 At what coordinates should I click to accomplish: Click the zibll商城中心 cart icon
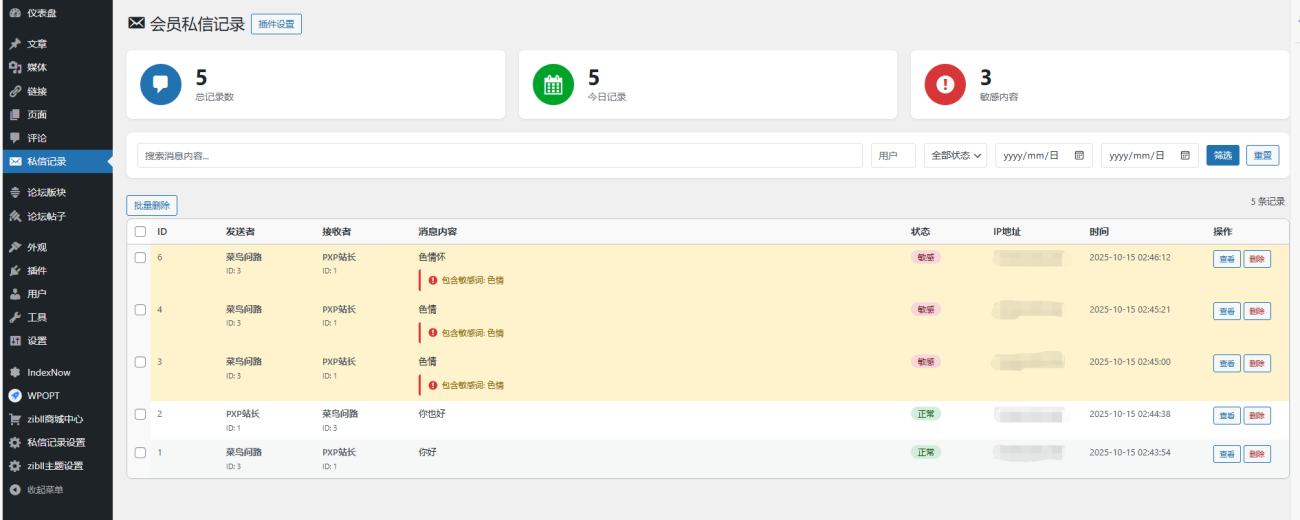click(15, 419)
